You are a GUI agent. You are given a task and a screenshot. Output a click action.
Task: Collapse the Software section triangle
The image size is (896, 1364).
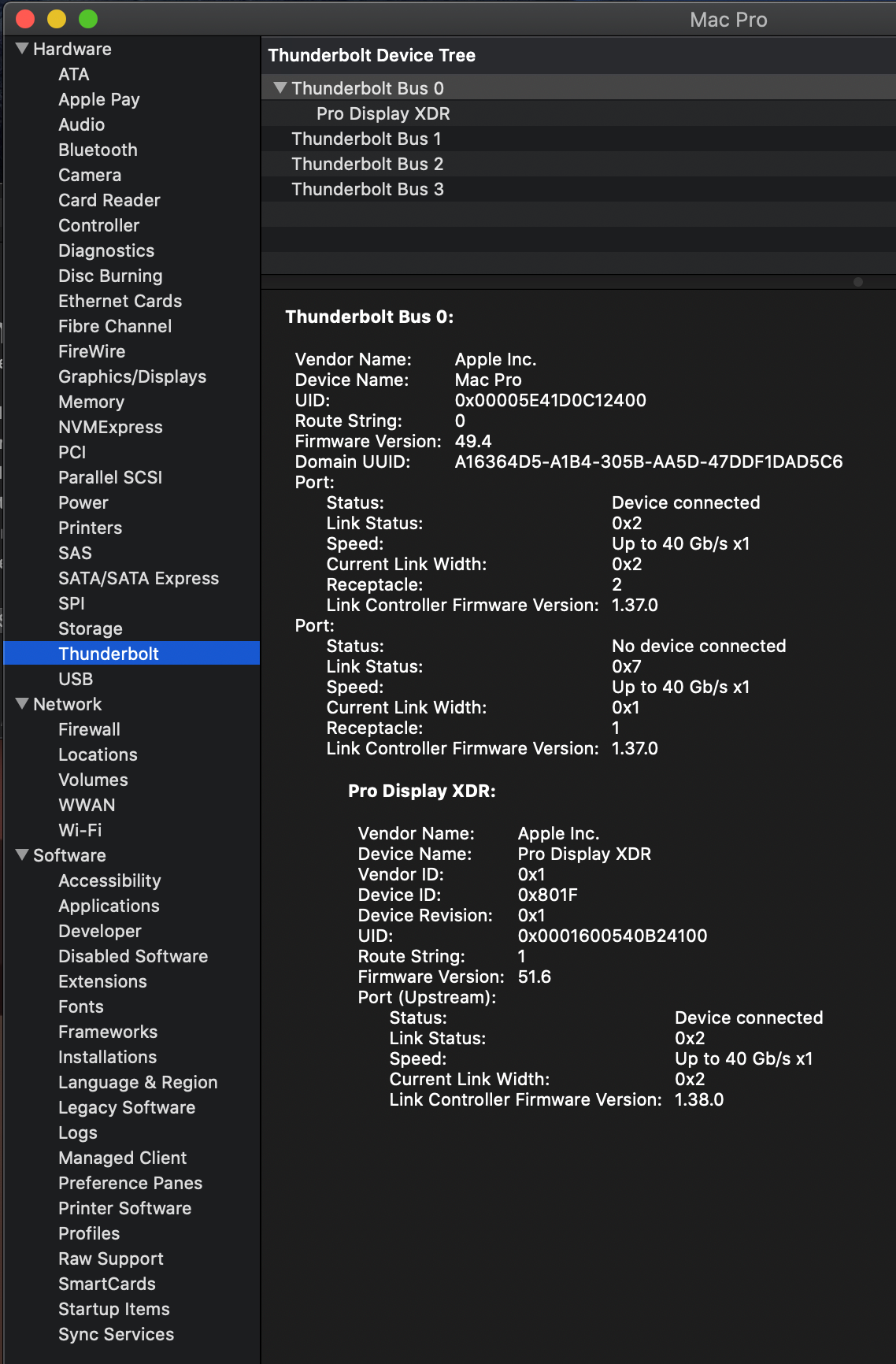[22, 855]
